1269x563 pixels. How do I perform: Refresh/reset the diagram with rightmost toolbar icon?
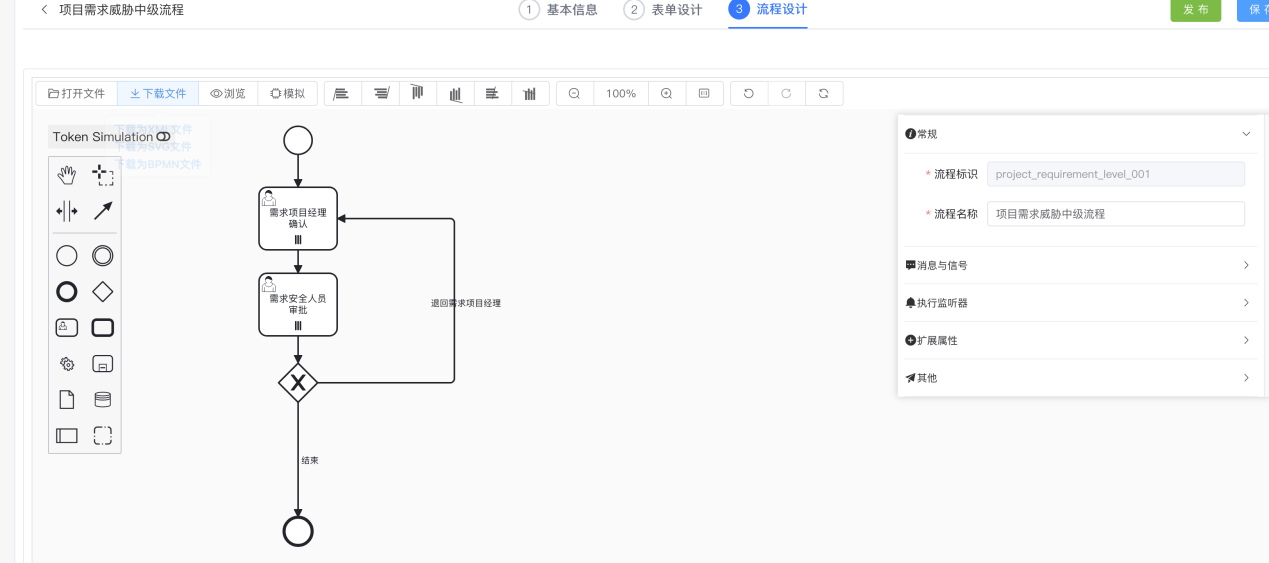[824, 93]
